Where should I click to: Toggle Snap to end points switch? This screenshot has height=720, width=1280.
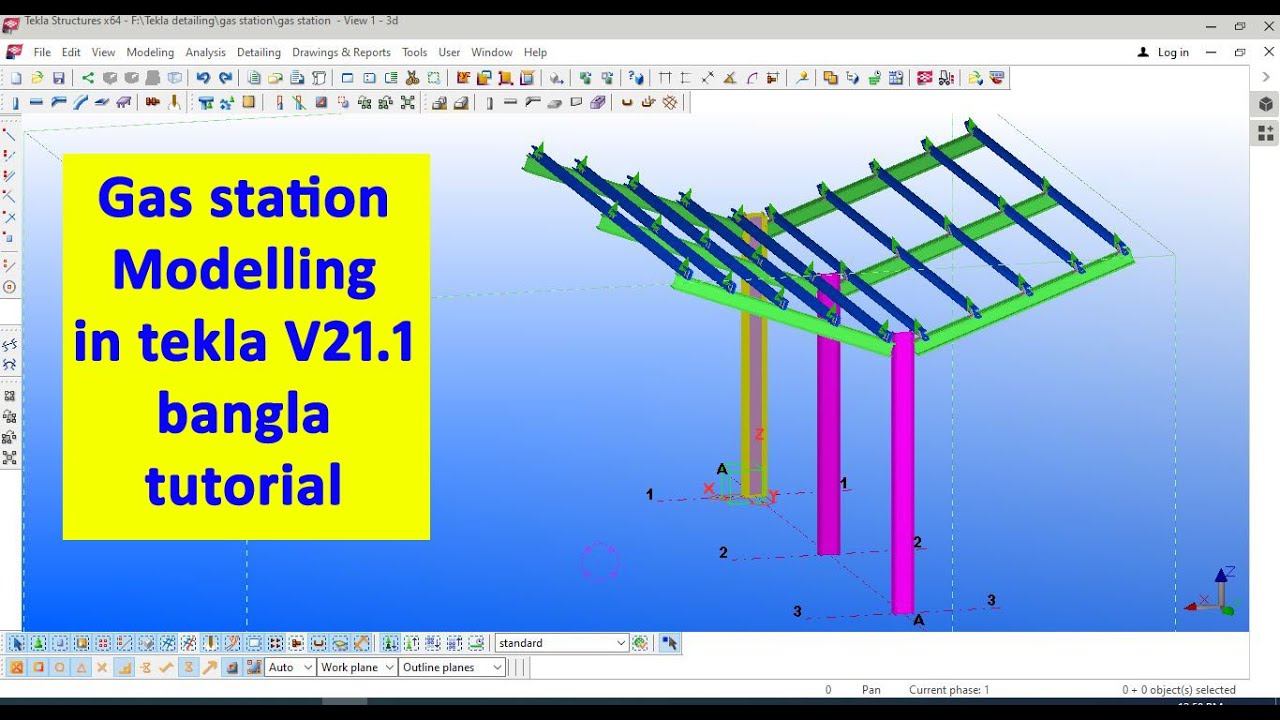(x=38, y=667)
